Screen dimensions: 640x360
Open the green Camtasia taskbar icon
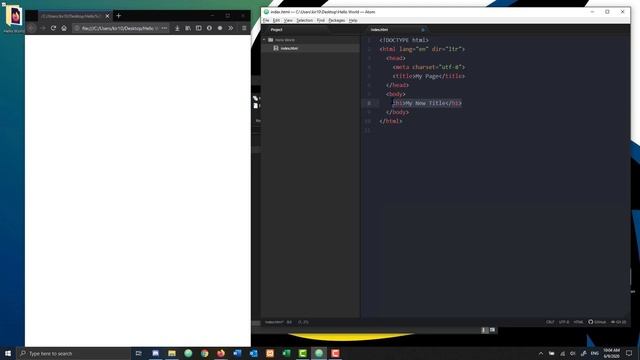302,353
